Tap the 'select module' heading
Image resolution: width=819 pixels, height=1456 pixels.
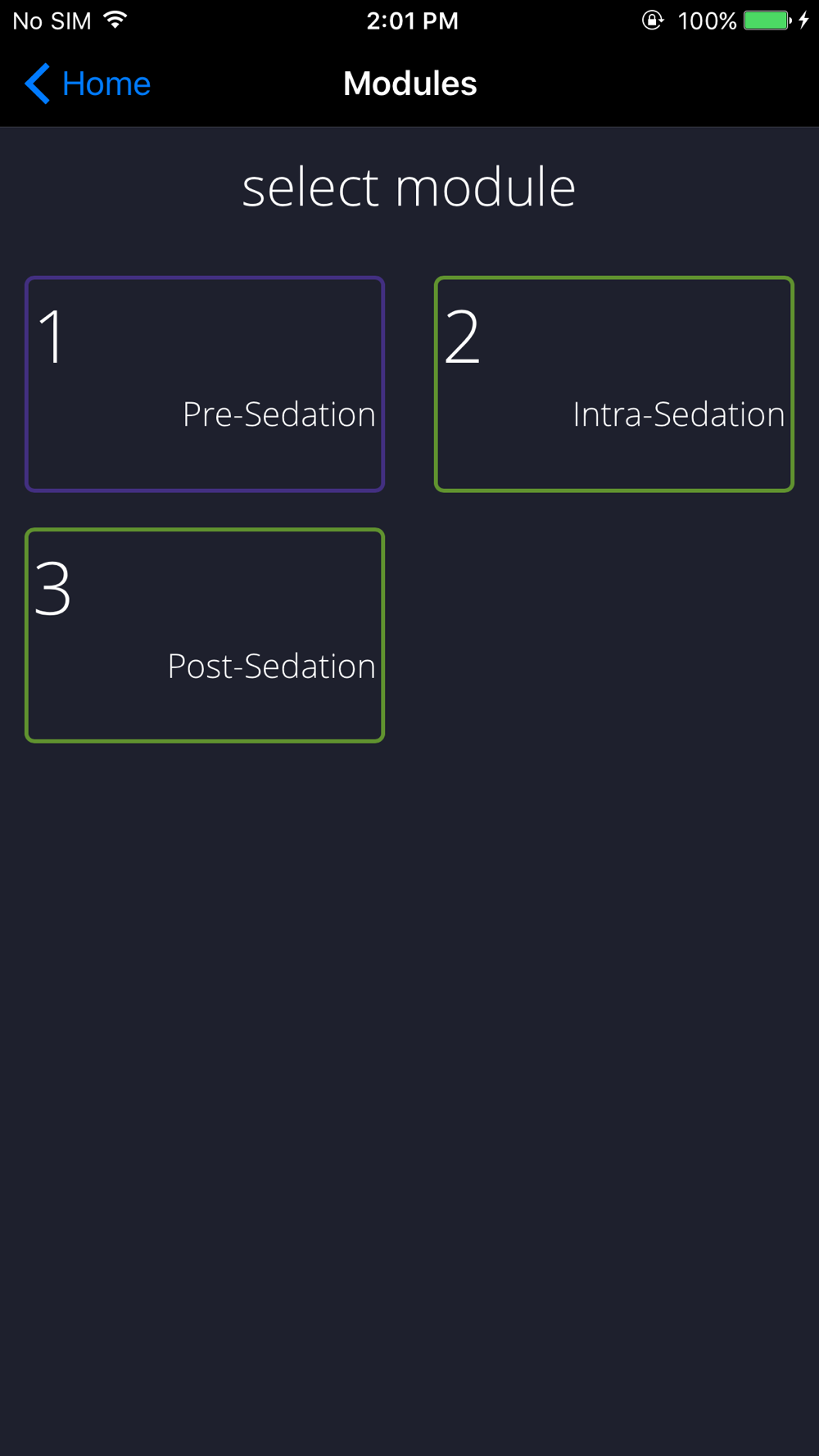pos(409,188)
